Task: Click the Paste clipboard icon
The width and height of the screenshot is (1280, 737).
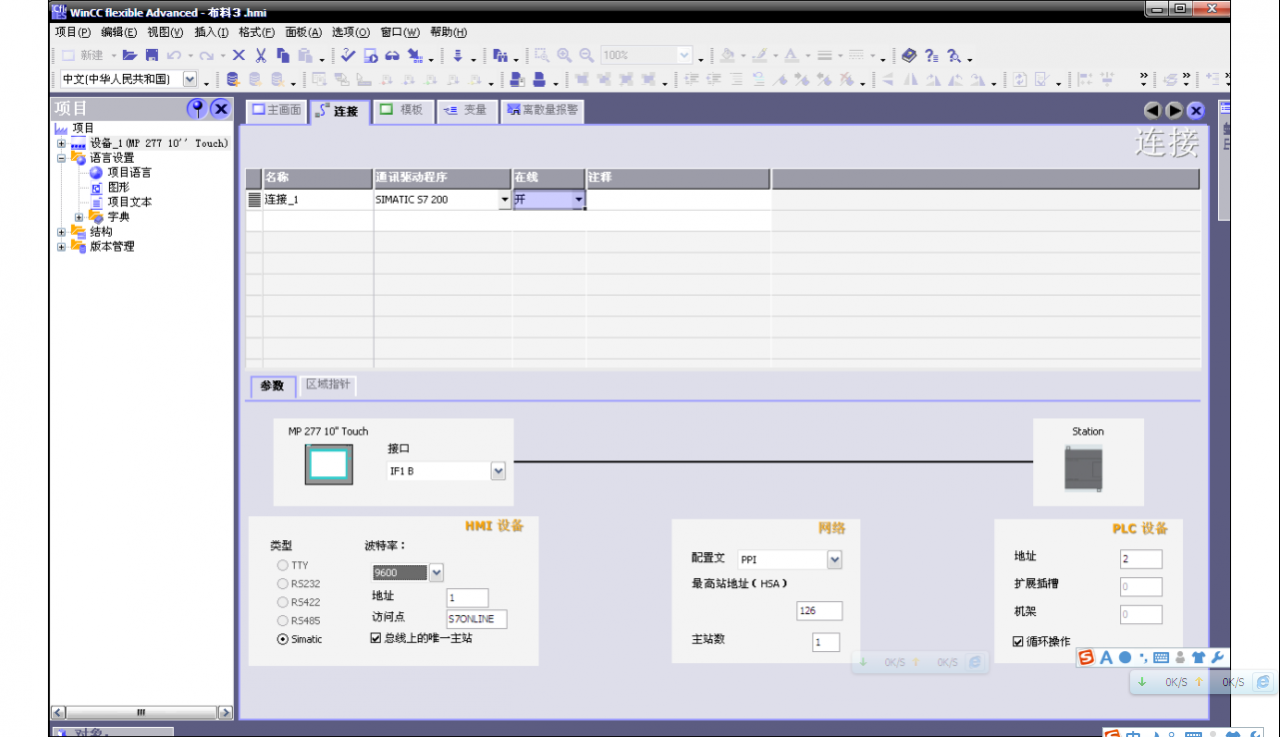Action: point(305,55)
